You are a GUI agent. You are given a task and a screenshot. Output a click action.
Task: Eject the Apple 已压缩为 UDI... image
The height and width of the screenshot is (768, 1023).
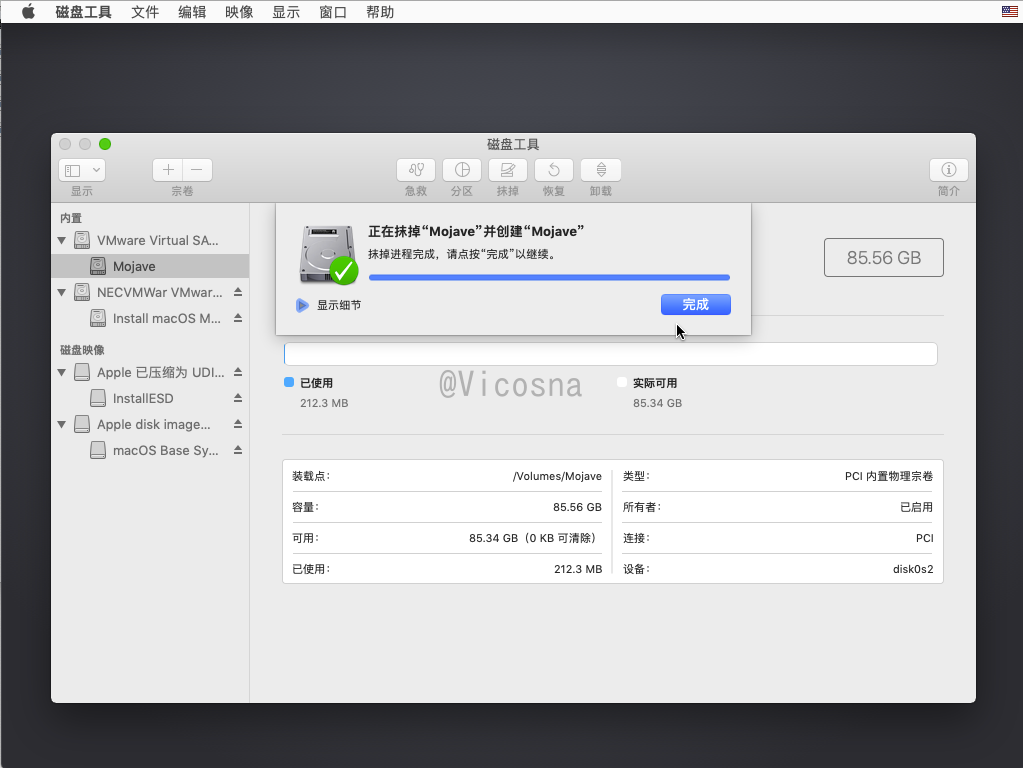pos(238,372)
